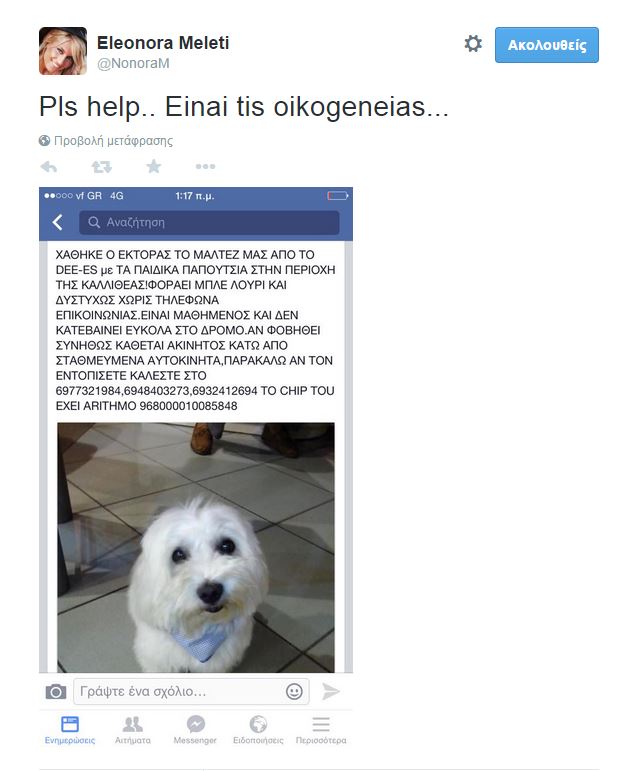Click the Eleonora Meleti display name
This screenshot has width=637, height=771.
(x=163, y=43)
